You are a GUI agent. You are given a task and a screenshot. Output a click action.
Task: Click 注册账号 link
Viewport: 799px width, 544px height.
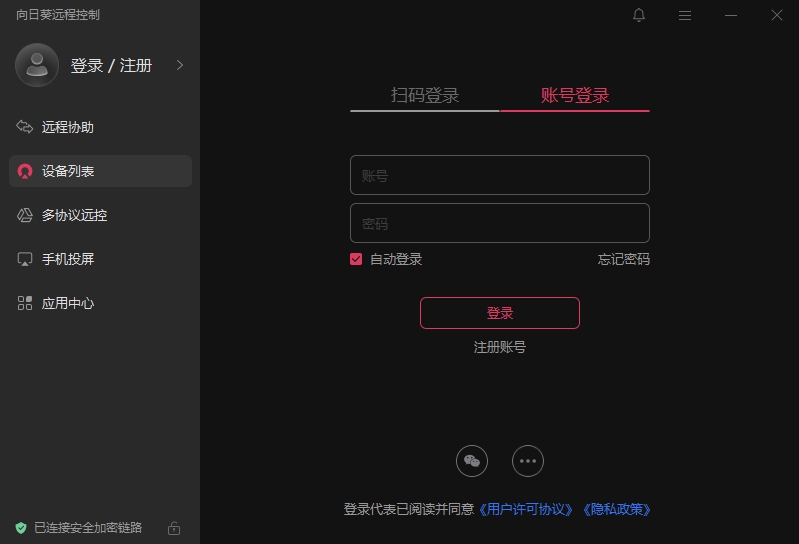pyautogui.click(x=500, y=347)
